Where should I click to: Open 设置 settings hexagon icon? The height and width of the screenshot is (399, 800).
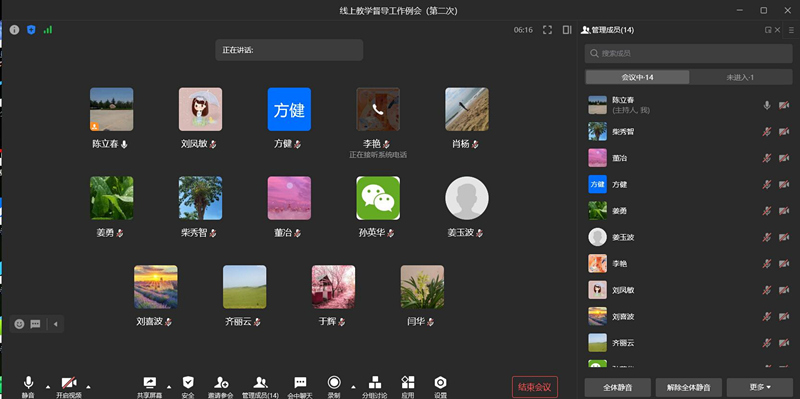(440, 387)
